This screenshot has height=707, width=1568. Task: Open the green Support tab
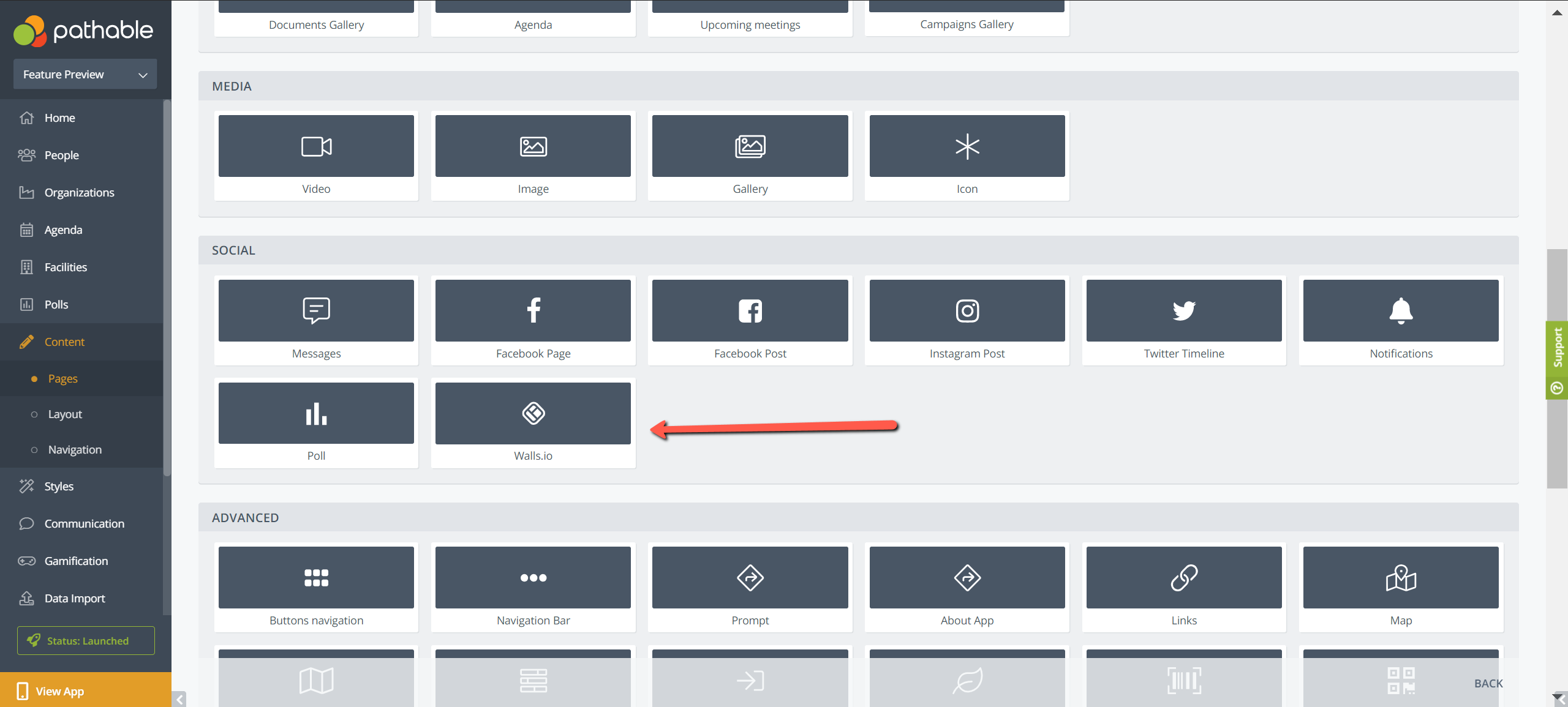coord(1557,361)
